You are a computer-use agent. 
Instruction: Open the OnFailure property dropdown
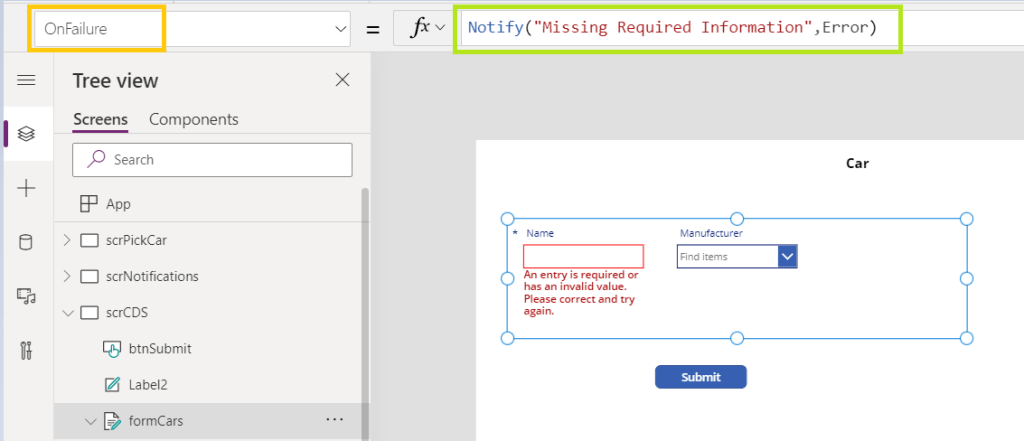[x=337, y=29]
